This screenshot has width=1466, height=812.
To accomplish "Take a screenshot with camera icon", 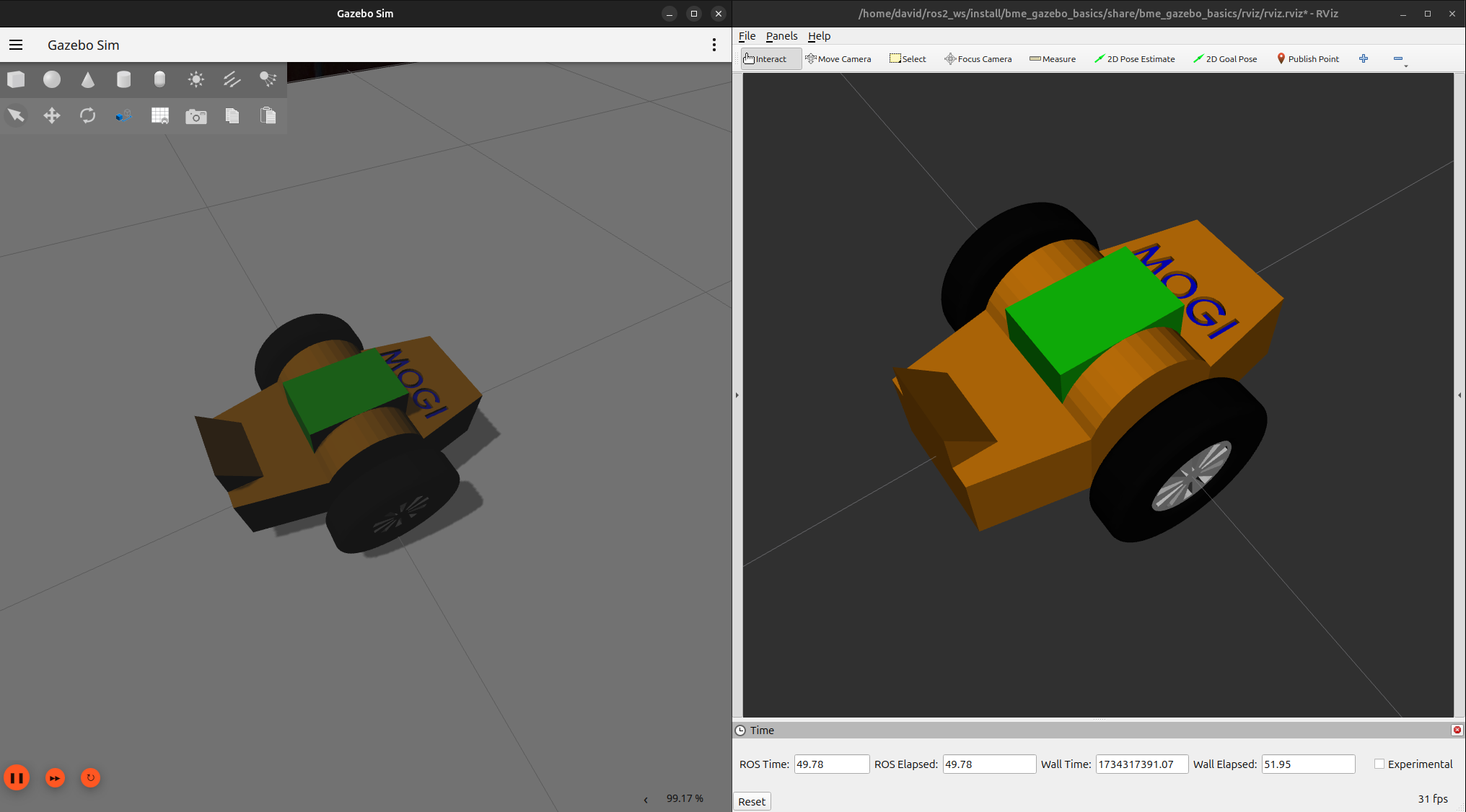I will 196,116.
